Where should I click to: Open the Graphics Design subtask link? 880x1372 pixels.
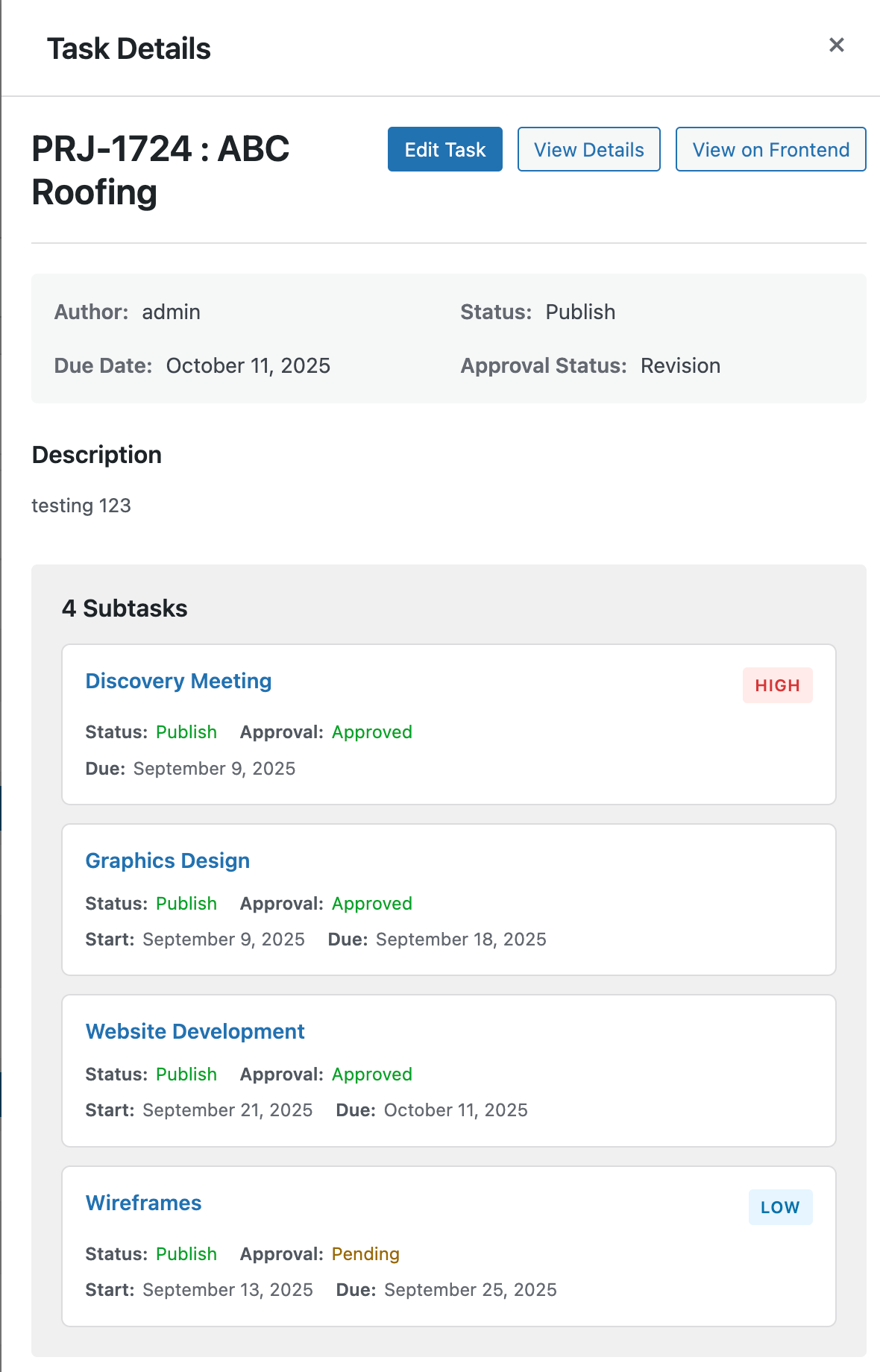coord(167,860)
